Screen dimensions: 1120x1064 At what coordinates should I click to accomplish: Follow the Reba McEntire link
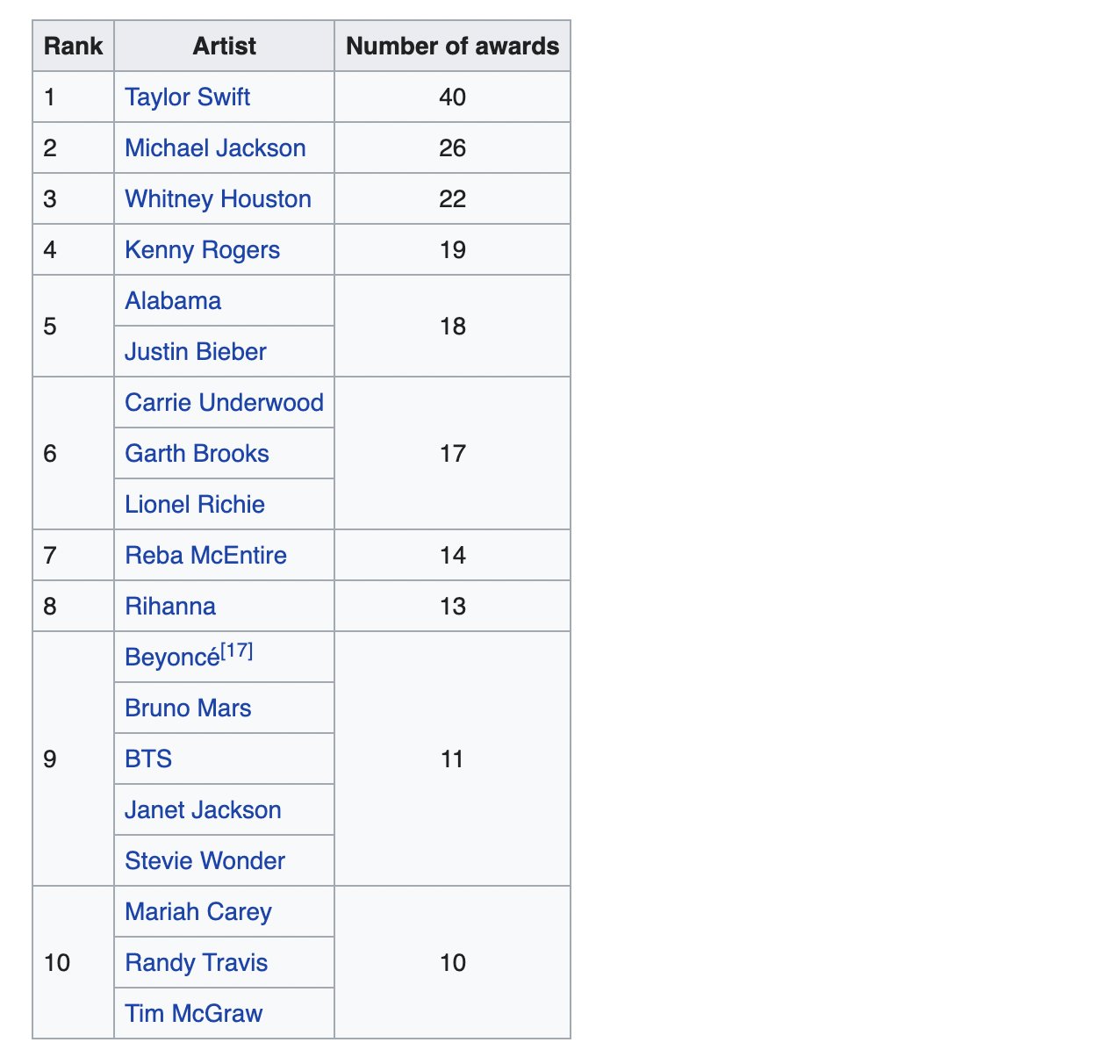(x=205, y=556)
